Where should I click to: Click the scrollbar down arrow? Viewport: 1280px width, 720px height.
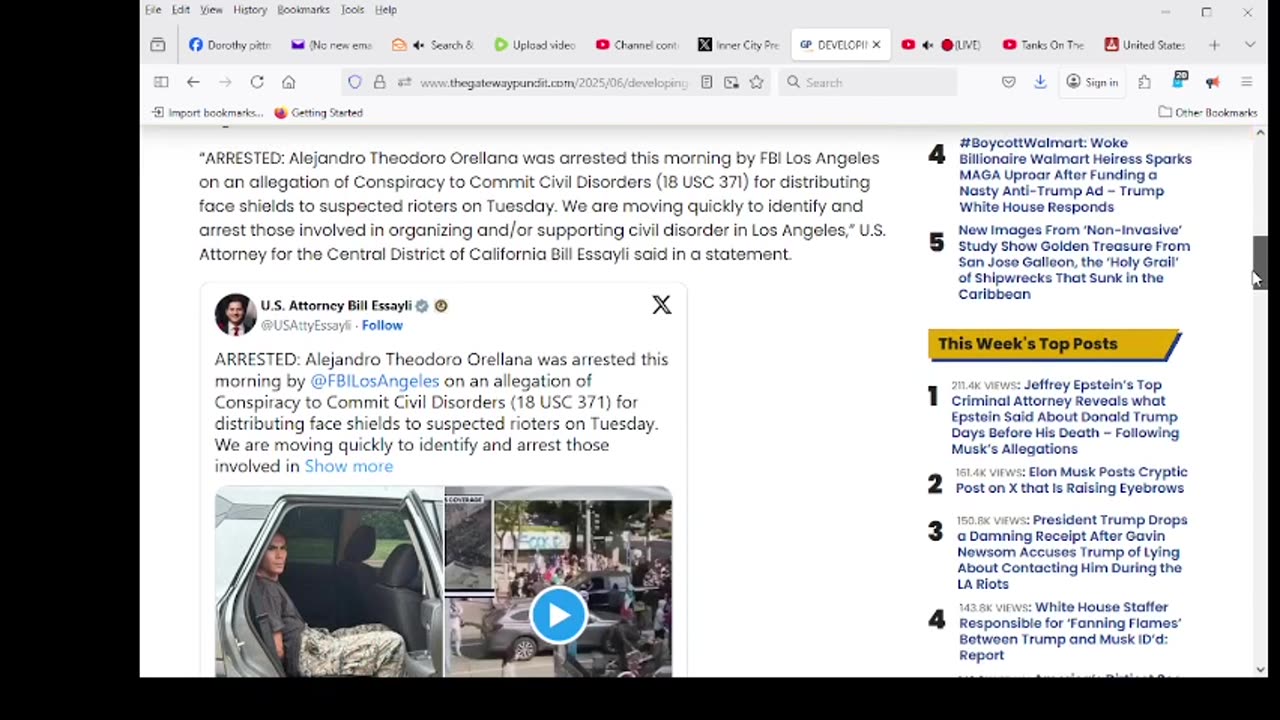(1260, 669)
